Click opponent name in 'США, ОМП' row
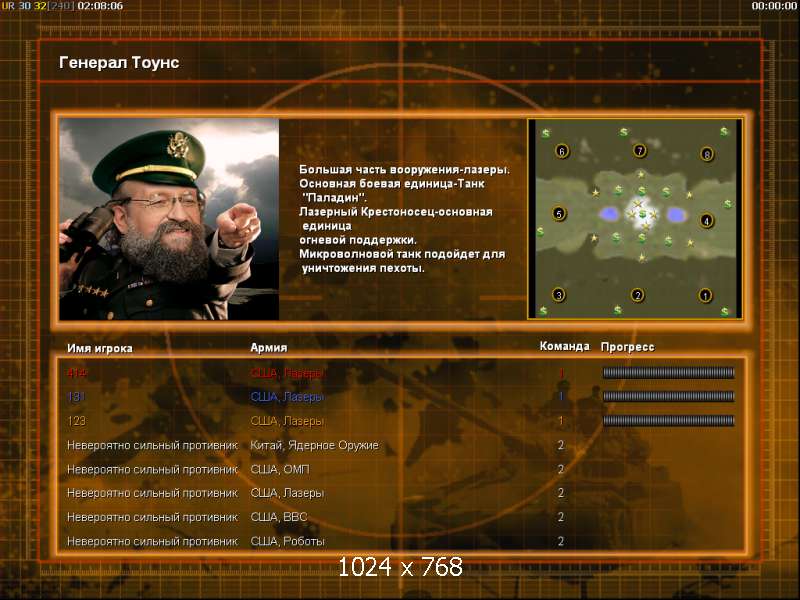 point(153,469)
